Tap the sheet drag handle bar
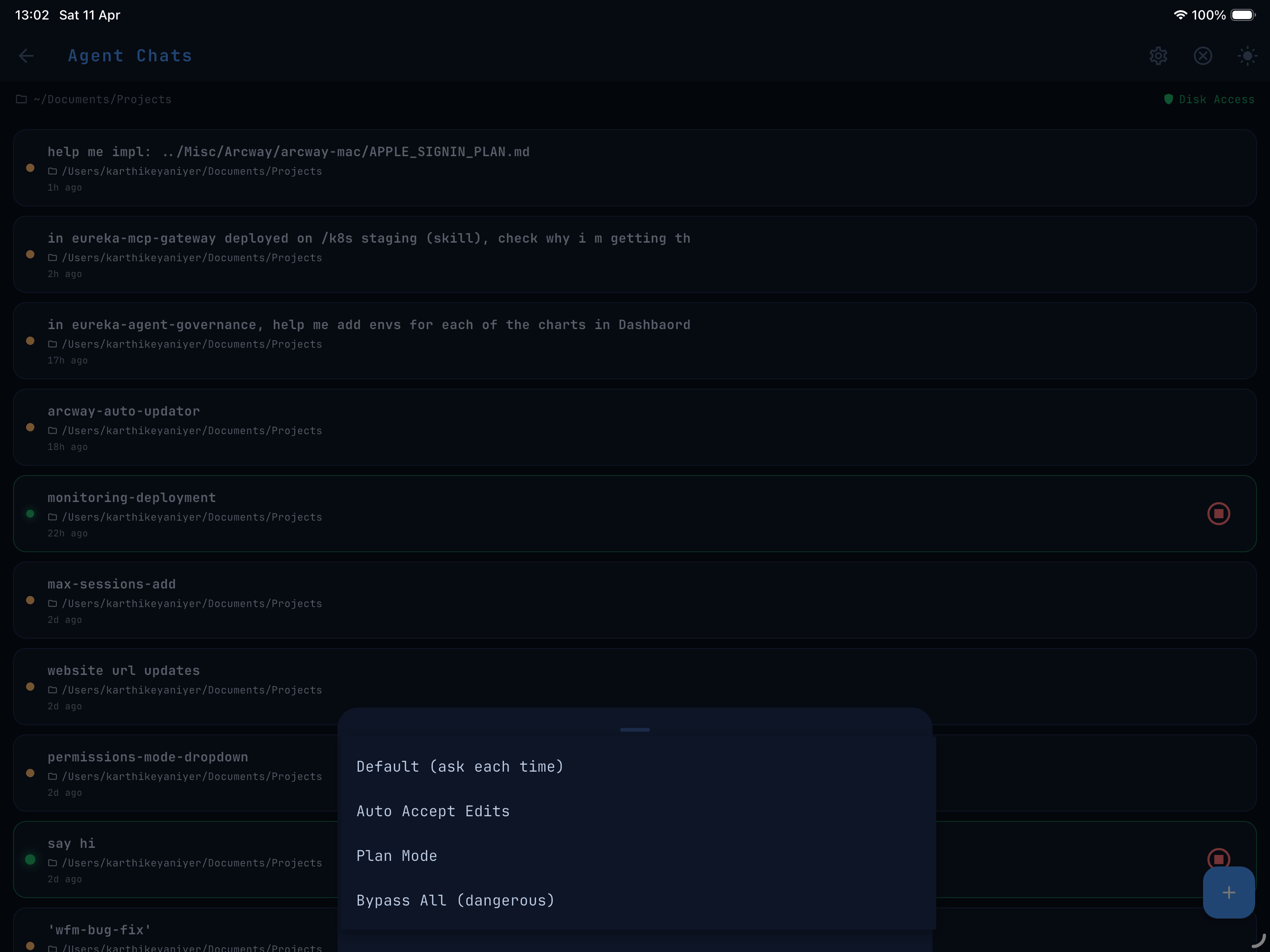Viewport: 1270px width, 952px height. pyautogui.click(x=635, y=730)
